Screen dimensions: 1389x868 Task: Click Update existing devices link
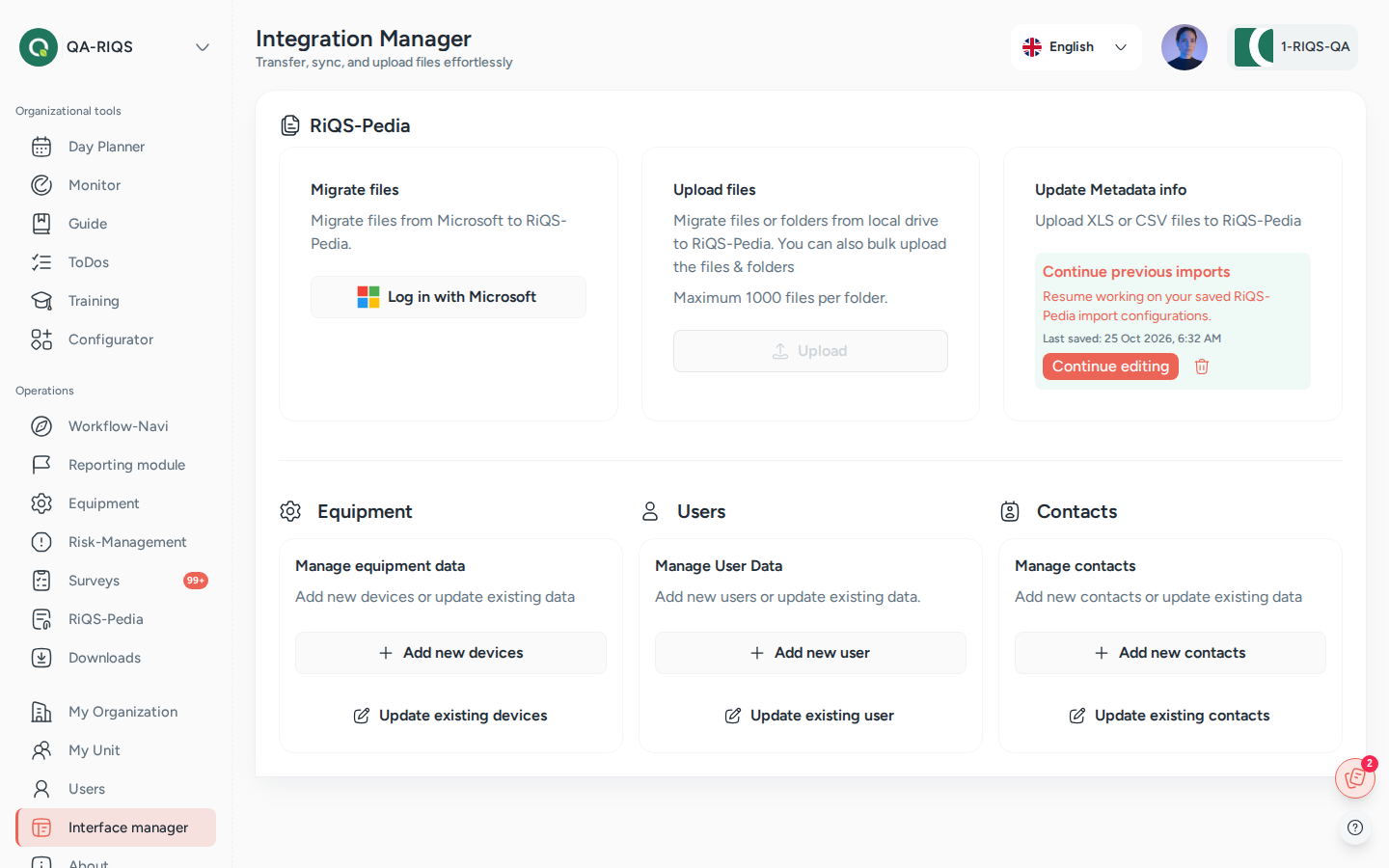point(450,716)
